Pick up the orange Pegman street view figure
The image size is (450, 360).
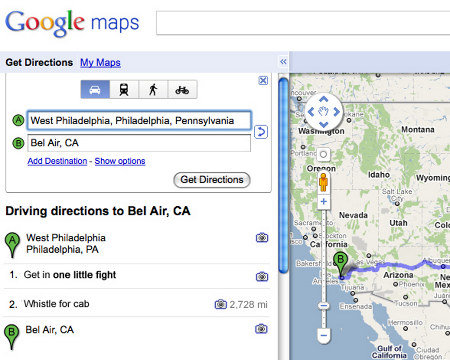[x=323, y=182]
